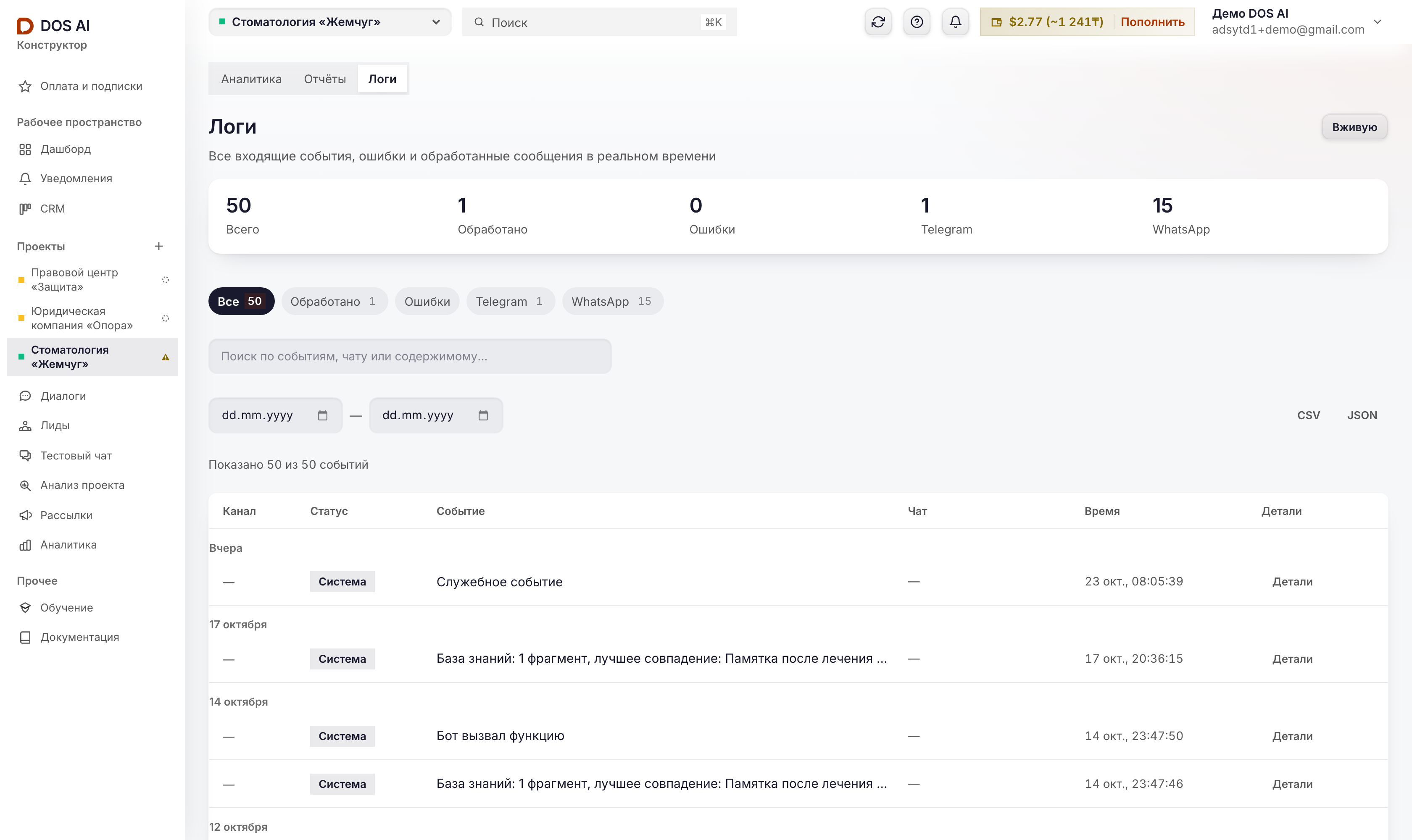Screen dimensions: 1412x840
Task: Open the help question-mark icon
Action: coord(917,22)
